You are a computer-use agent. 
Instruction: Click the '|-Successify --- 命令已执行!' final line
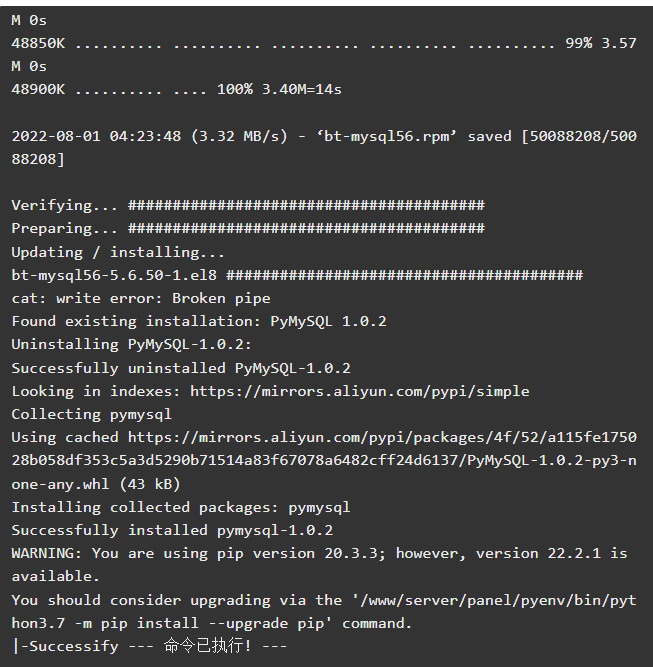149,646
